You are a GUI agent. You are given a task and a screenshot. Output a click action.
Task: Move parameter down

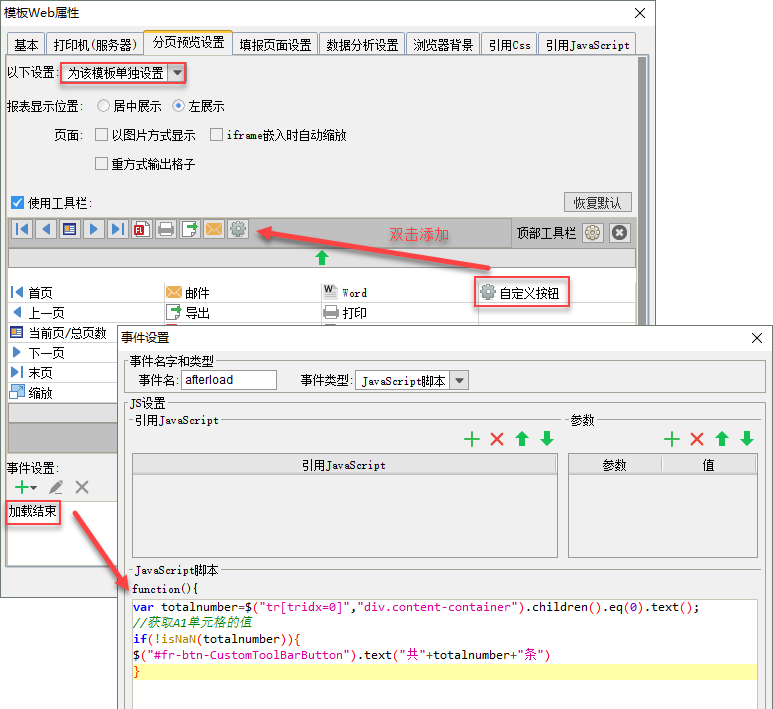coord(747,439)
